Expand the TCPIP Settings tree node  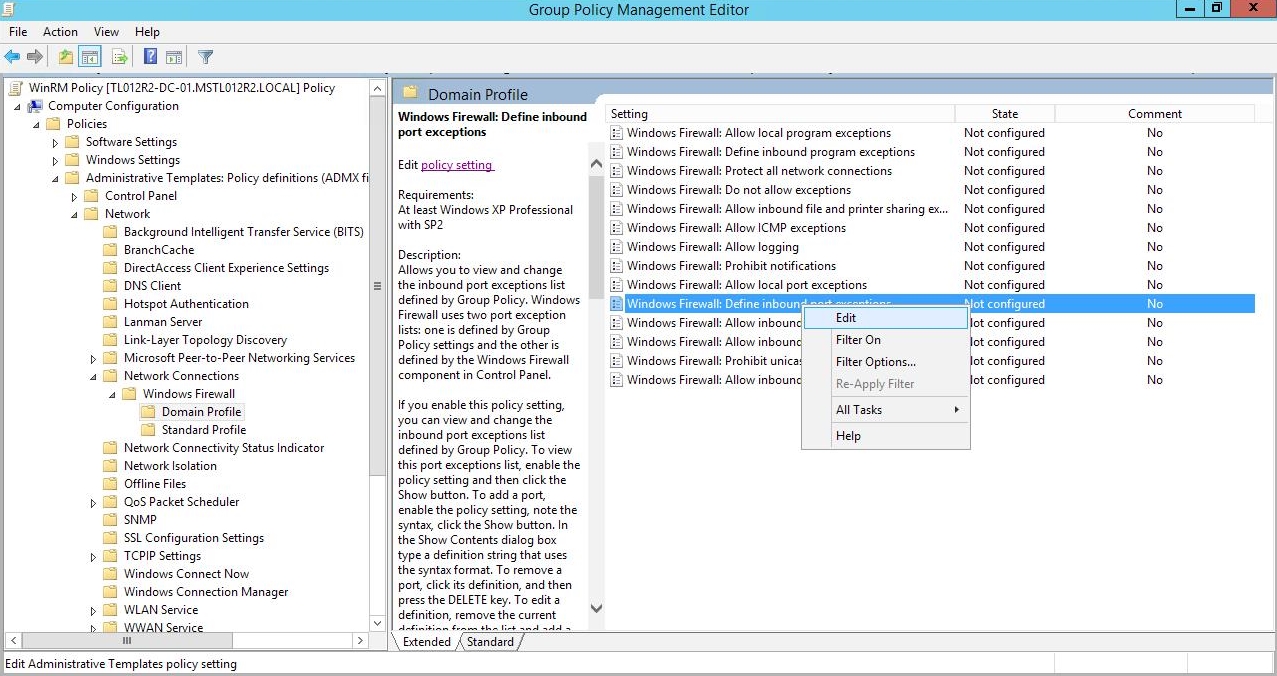[93, 557]
